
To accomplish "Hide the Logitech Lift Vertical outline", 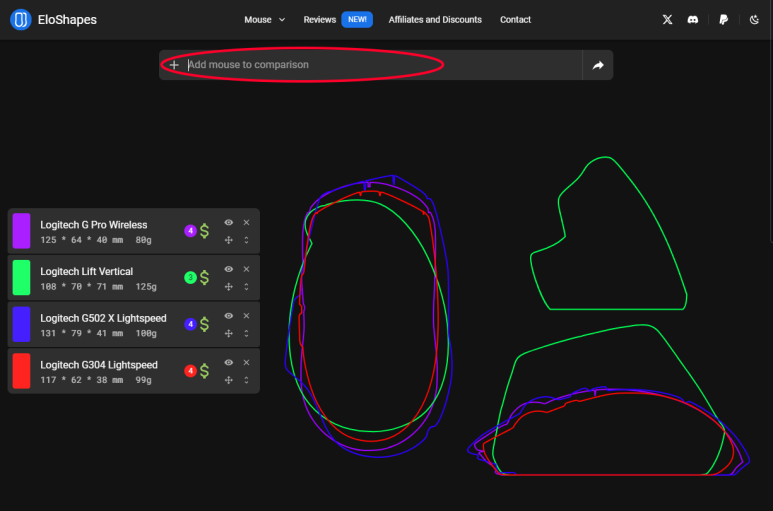I will tap(229, 270).
